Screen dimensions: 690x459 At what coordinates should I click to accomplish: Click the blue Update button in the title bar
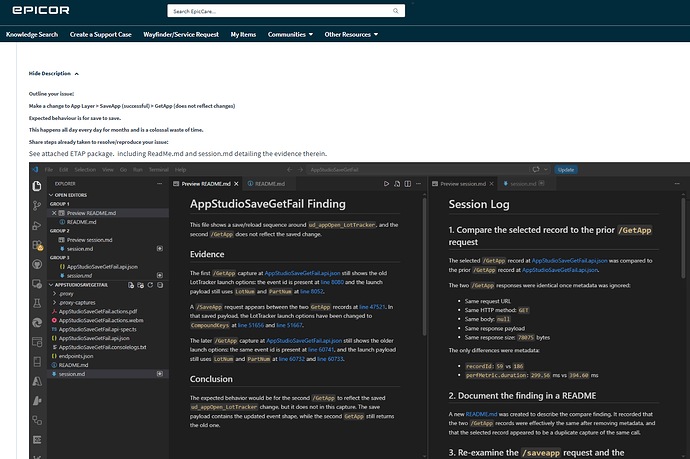coord(566,170)
